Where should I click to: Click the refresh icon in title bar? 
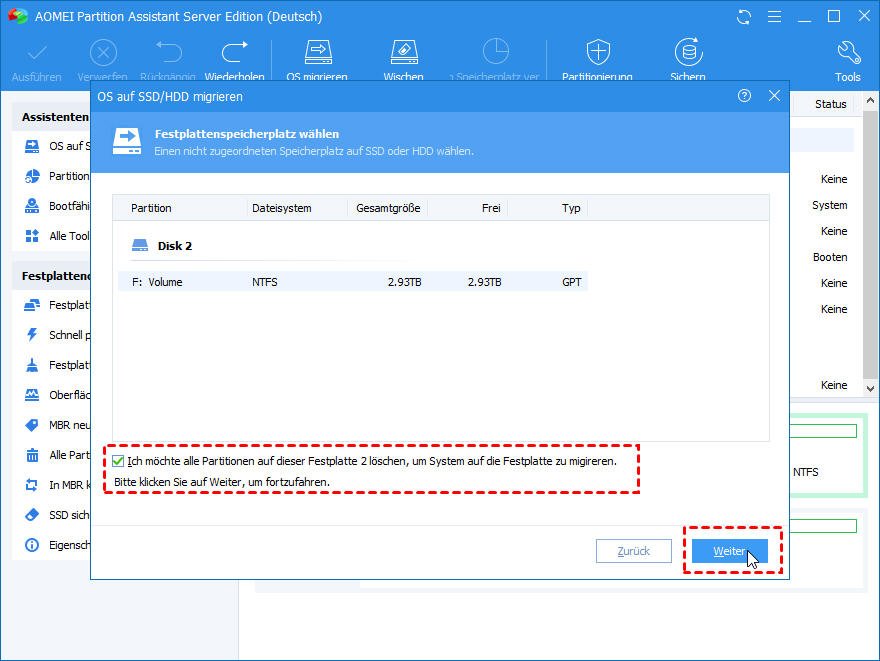coord(744,17)
